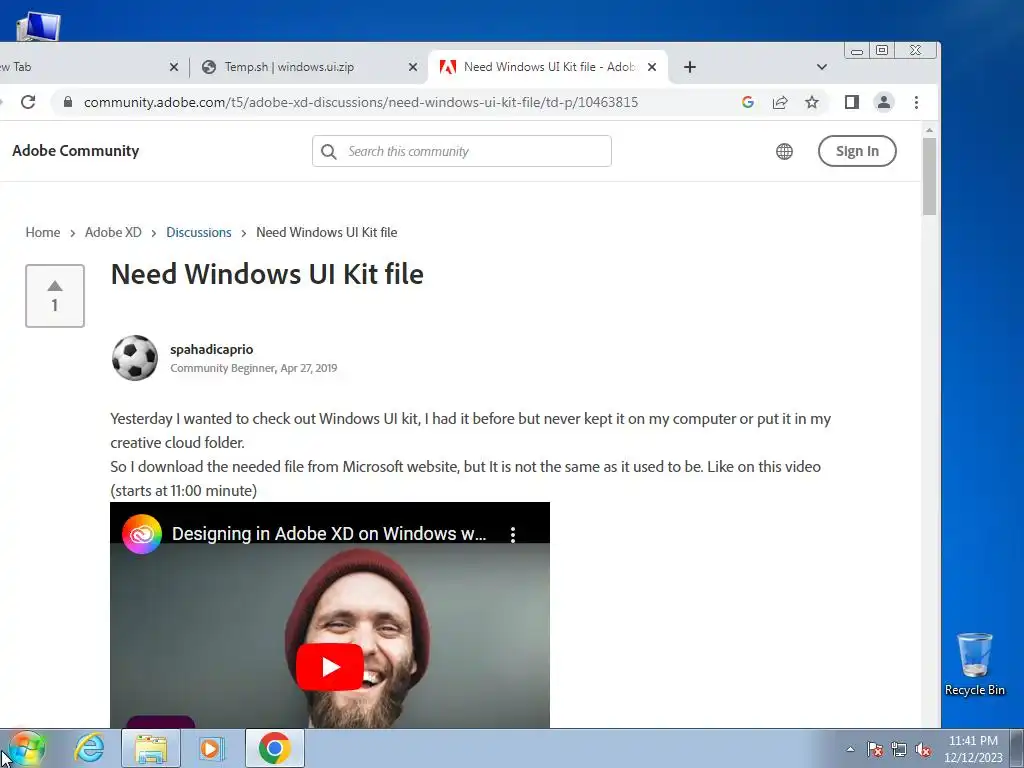The height and width of the screenshot is (768, 1024).
Task: Open the Windows Start menu
Action: (26, 748)
